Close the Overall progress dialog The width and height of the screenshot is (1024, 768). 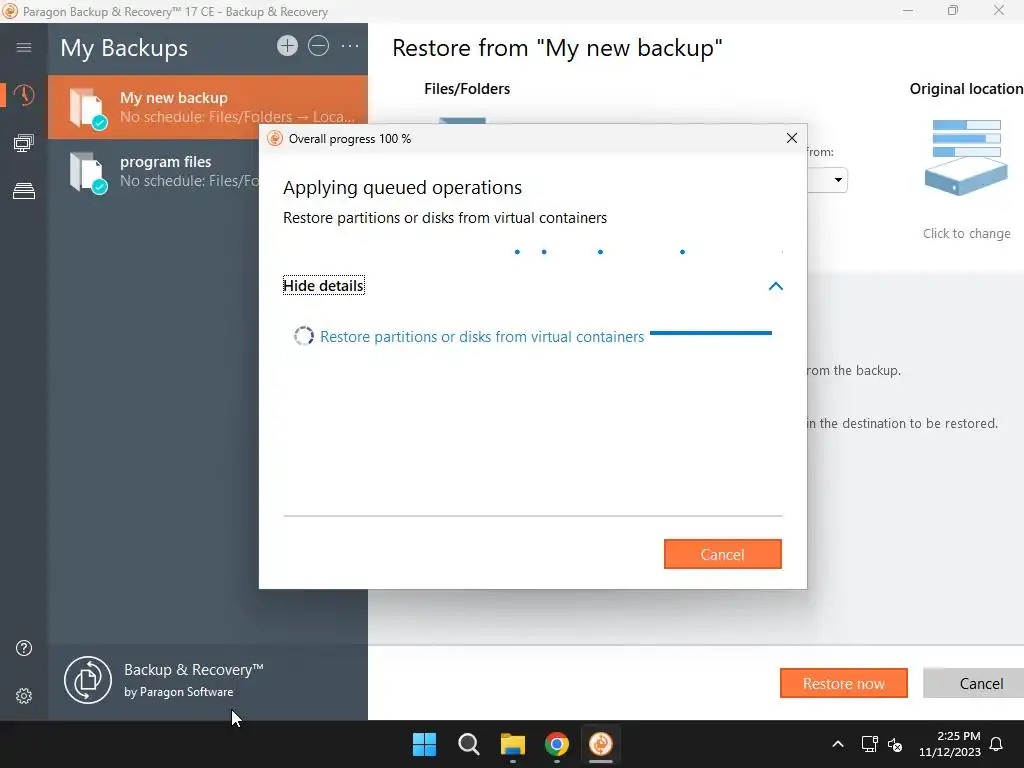pyautogui.click(x=792, y=138)
